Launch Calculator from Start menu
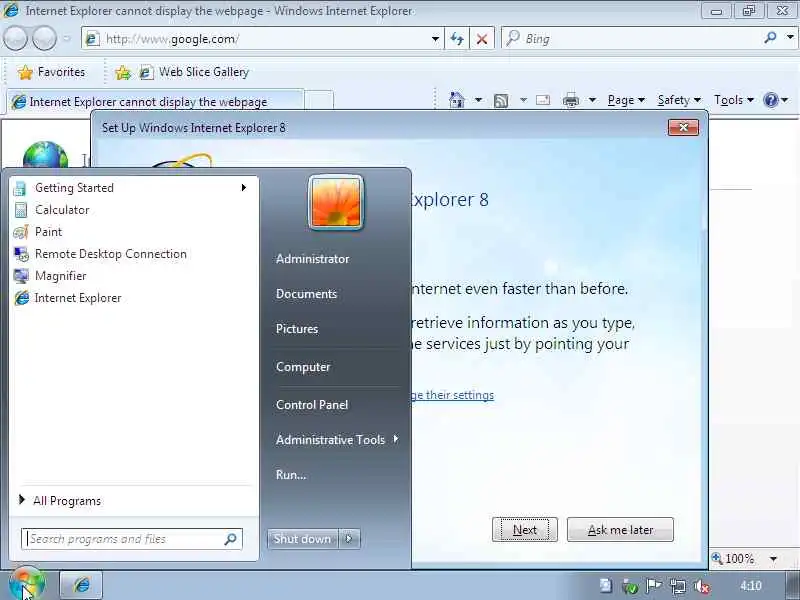 (x=133, y=210)
